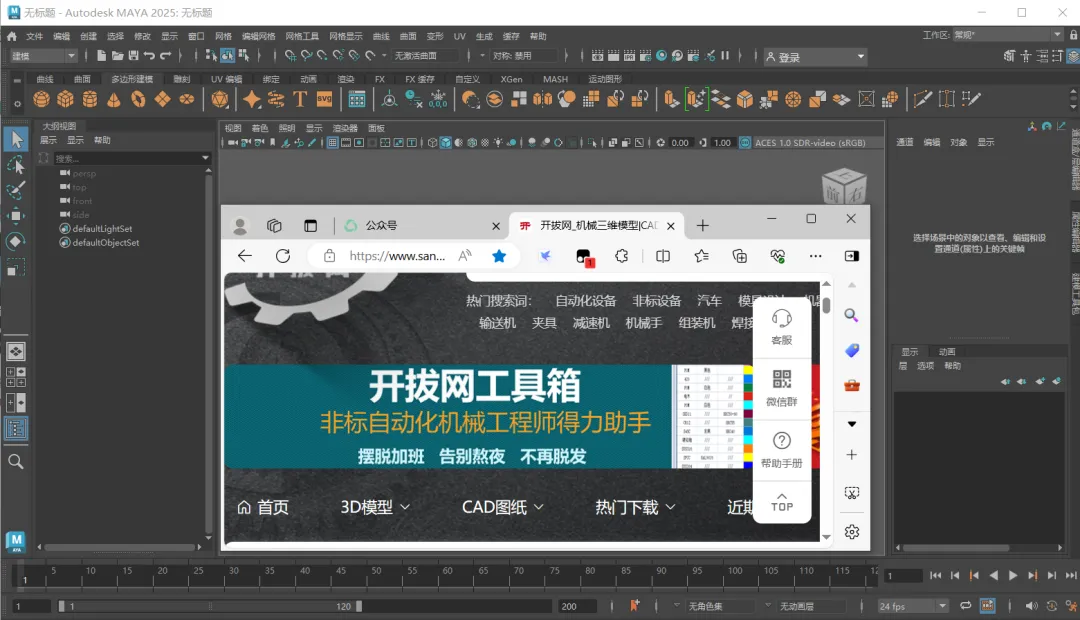Click the Redo arrow in status line
This screenshot has width=1080, height=620.
165,56
